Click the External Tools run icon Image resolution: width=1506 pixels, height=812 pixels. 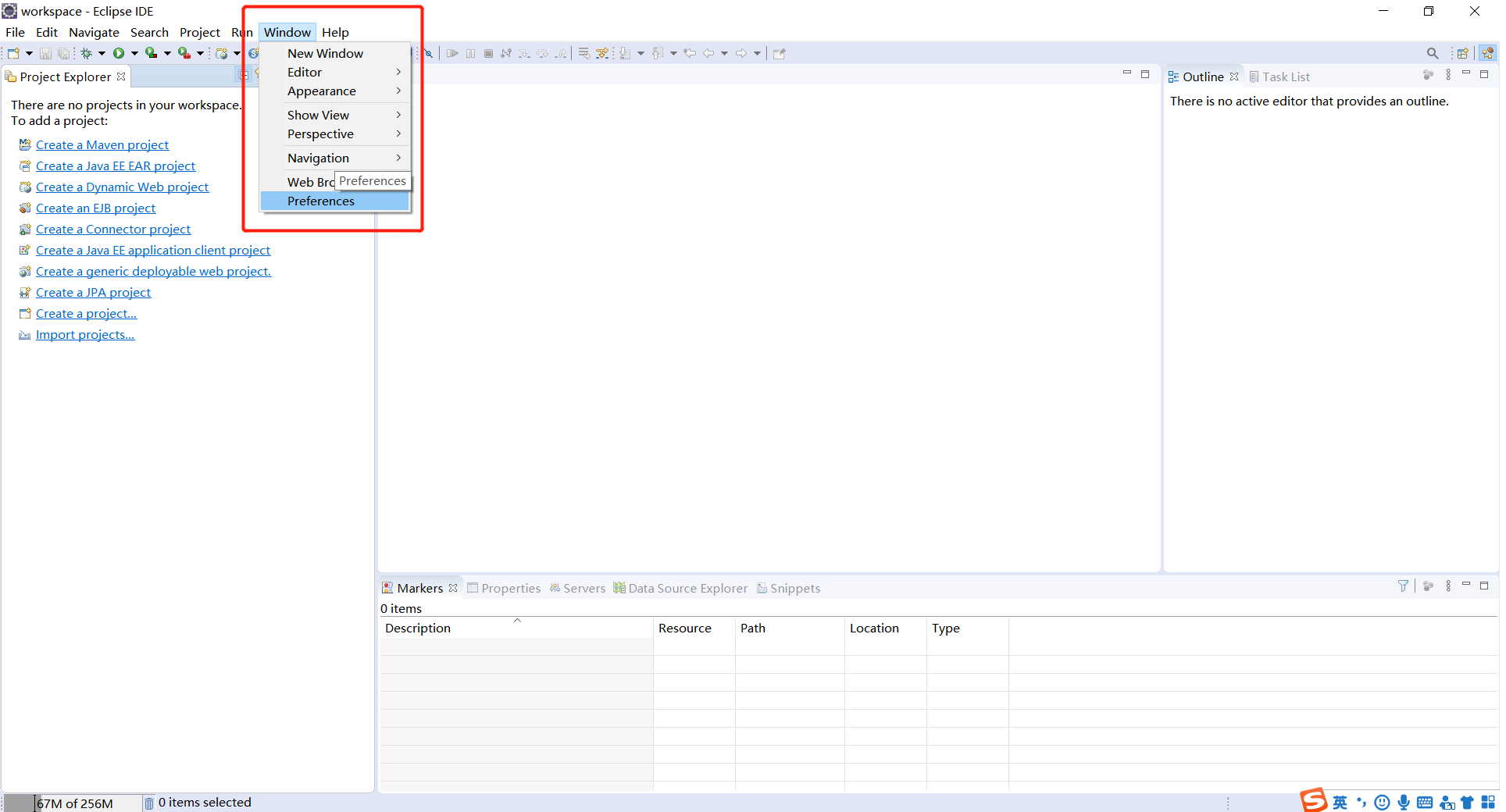pyautogui.click(x=184, y=53)
